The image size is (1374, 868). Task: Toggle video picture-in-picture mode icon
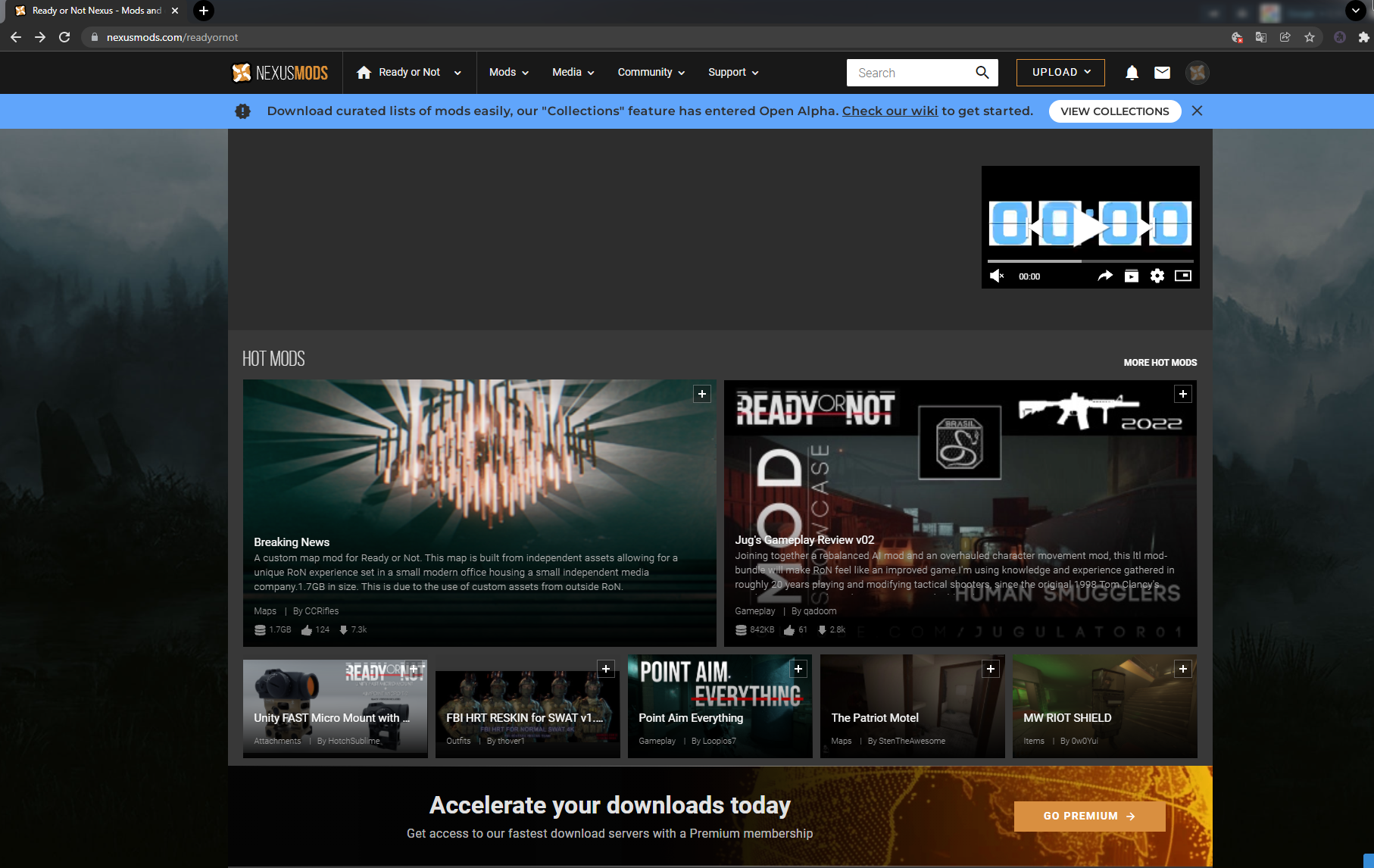click(x=1182, y=276)
